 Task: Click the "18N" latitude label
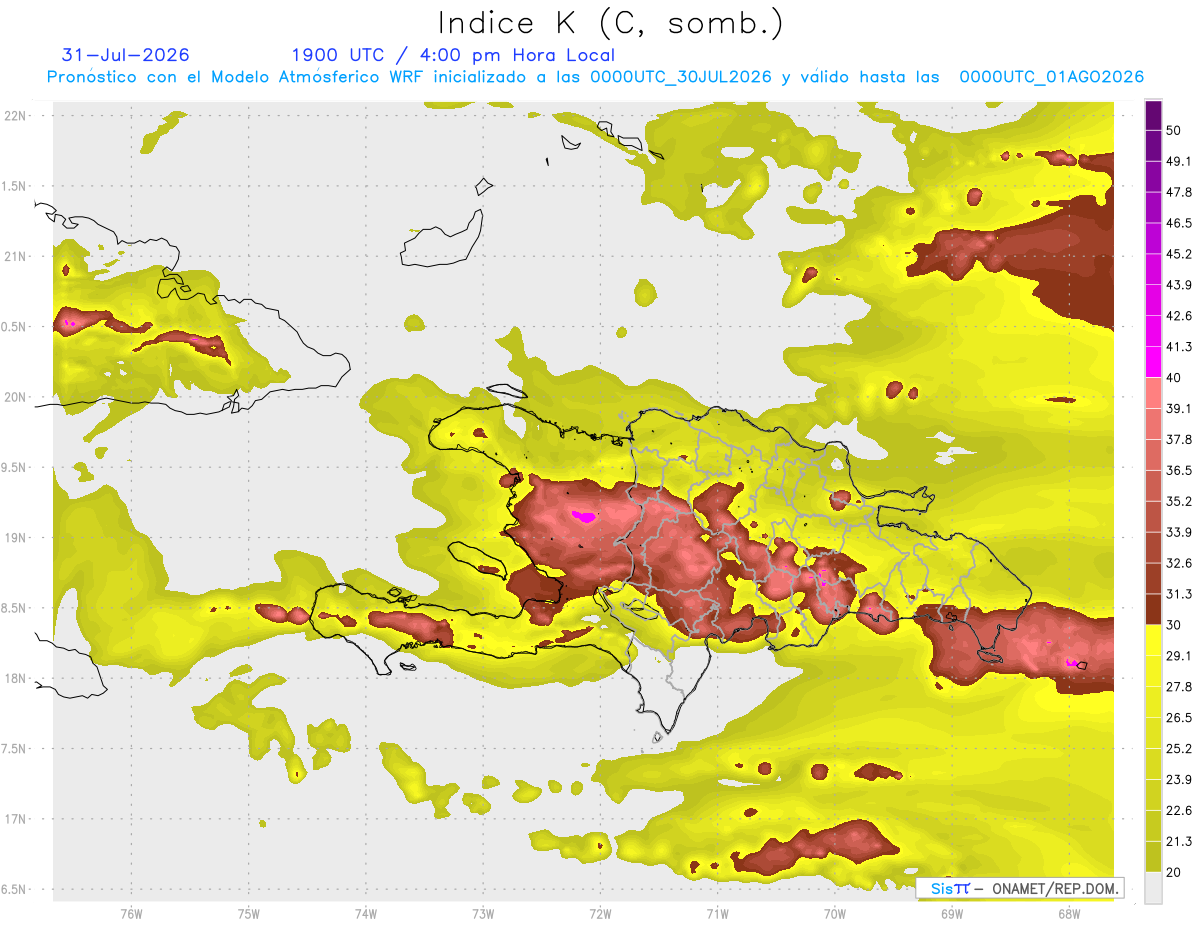tap(15, 678)
